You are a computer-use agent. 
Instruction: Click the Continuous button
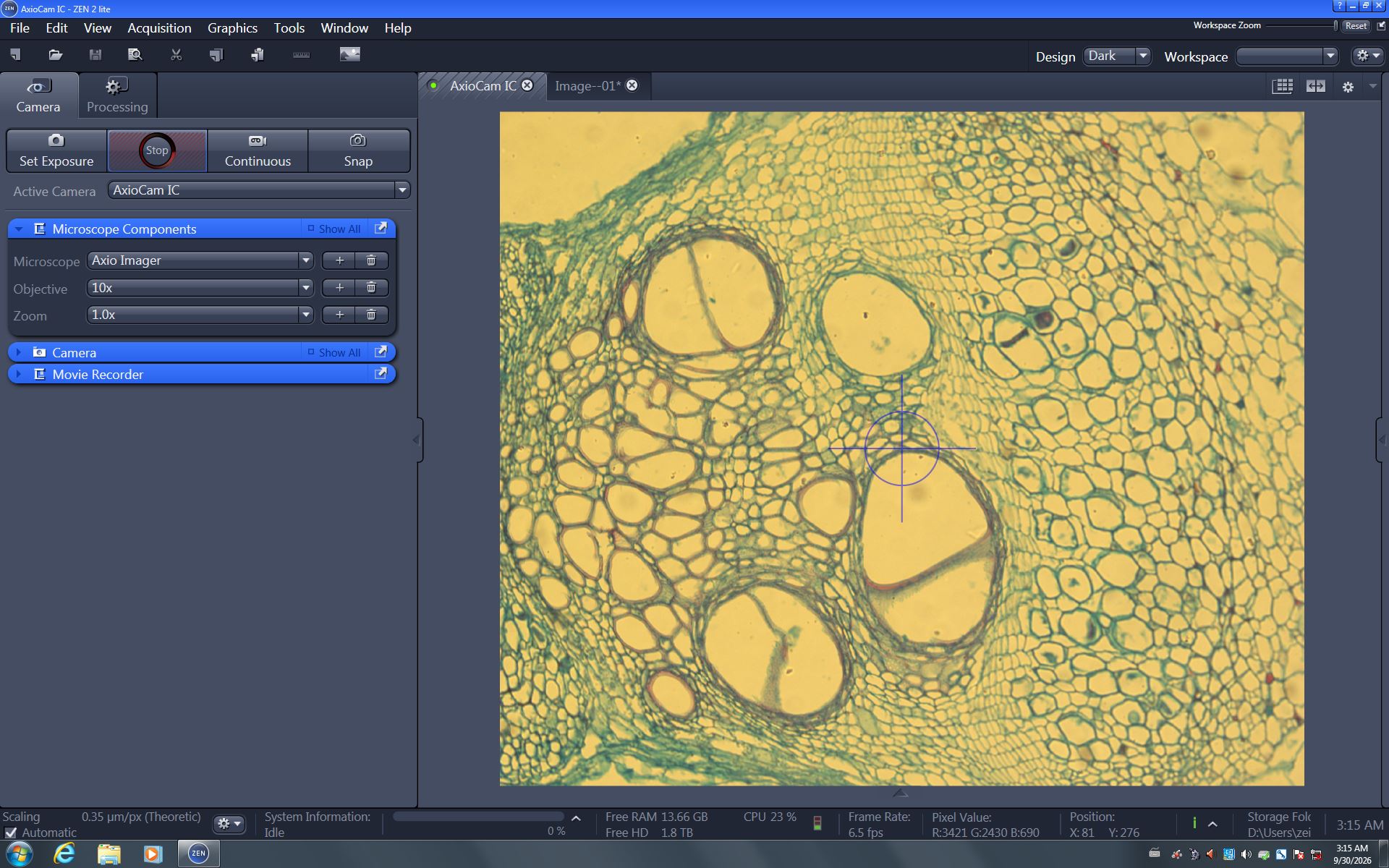[258, 150]
